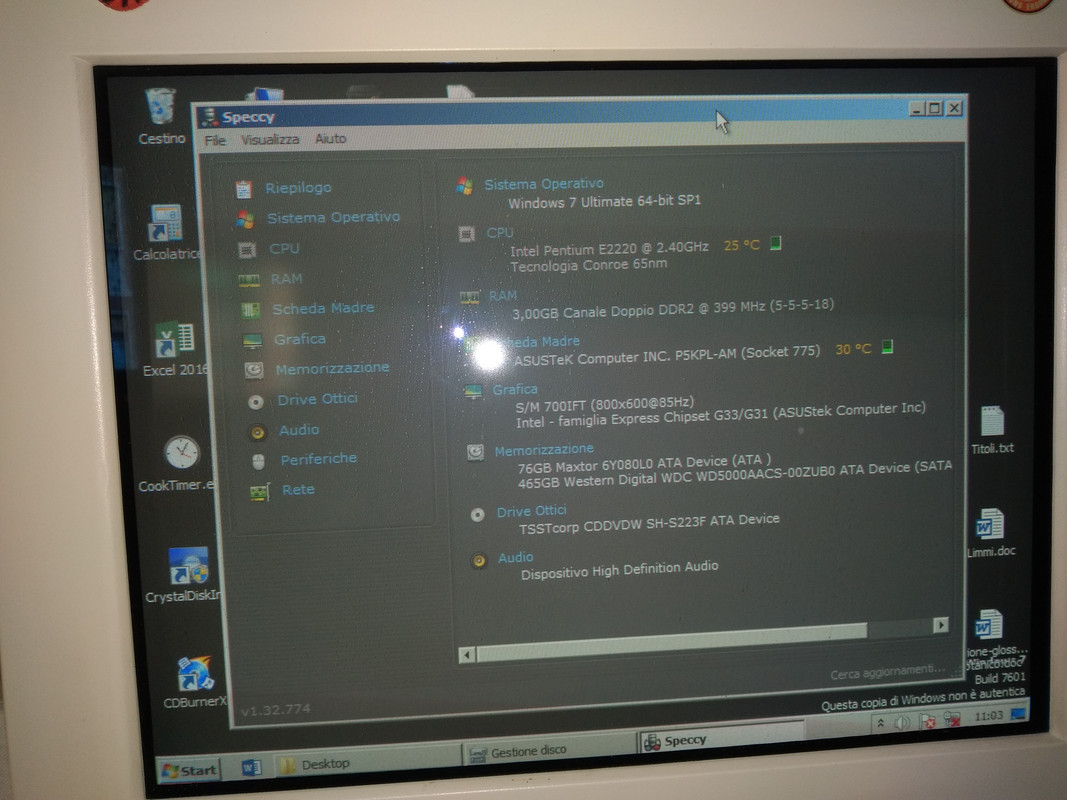Open the Riepilogo sidebar entry

tap(298, 188)
